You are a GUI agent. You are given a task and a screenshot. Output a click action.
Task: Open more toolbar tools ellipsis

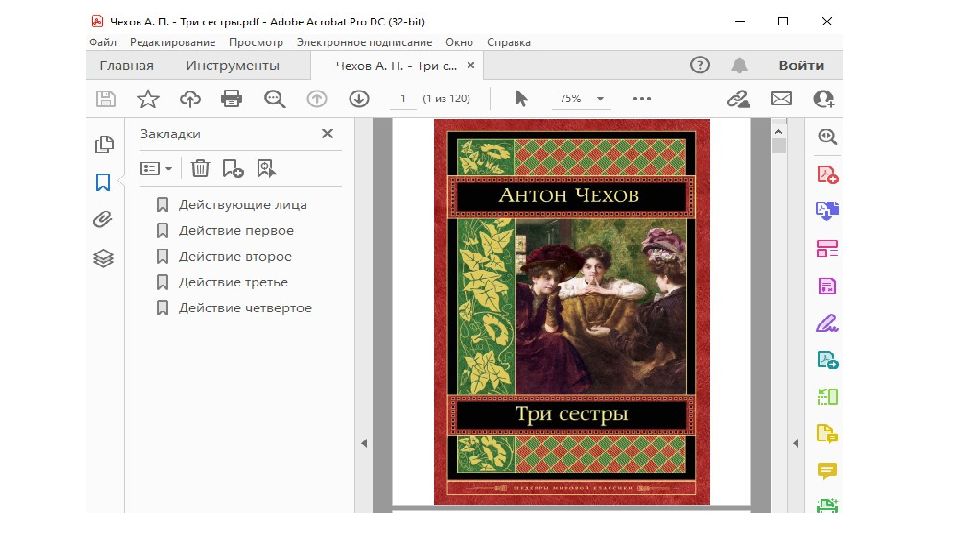[642, 99]
